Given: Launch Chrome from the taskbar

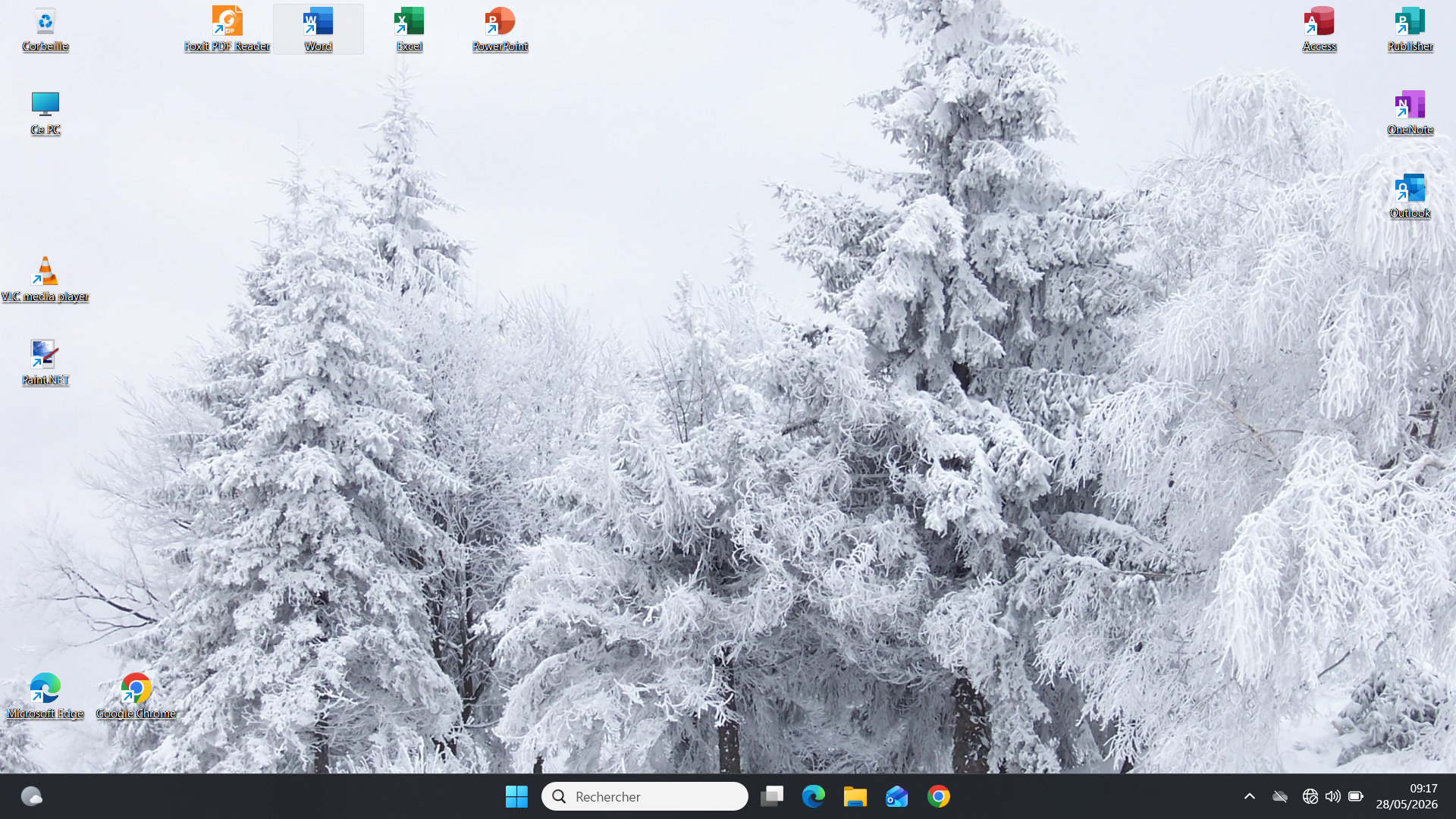Looking at the screenshot, I should pos(939,796).
